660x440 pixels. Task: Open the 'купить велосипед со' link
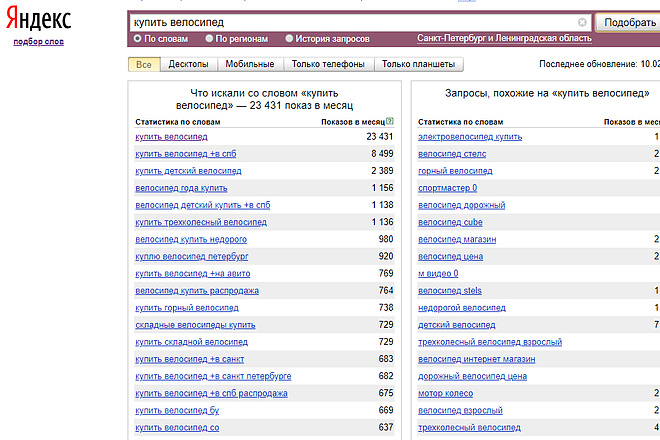pyautogui.click(x=177, y=428)
